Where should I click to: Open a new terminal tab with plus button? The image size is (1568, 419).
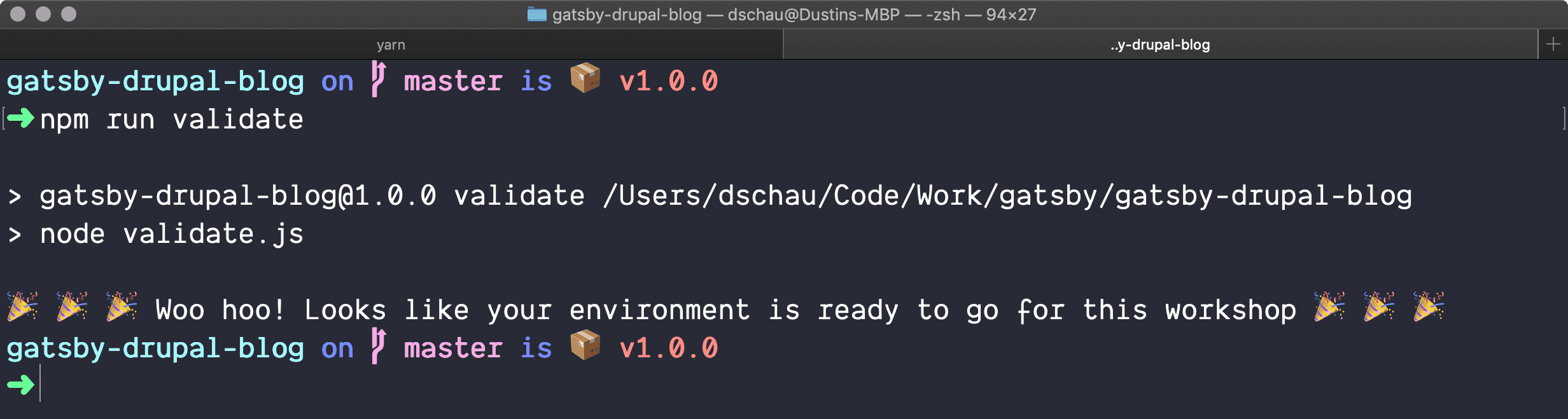pyautogui.click(x=1553, y=45)
